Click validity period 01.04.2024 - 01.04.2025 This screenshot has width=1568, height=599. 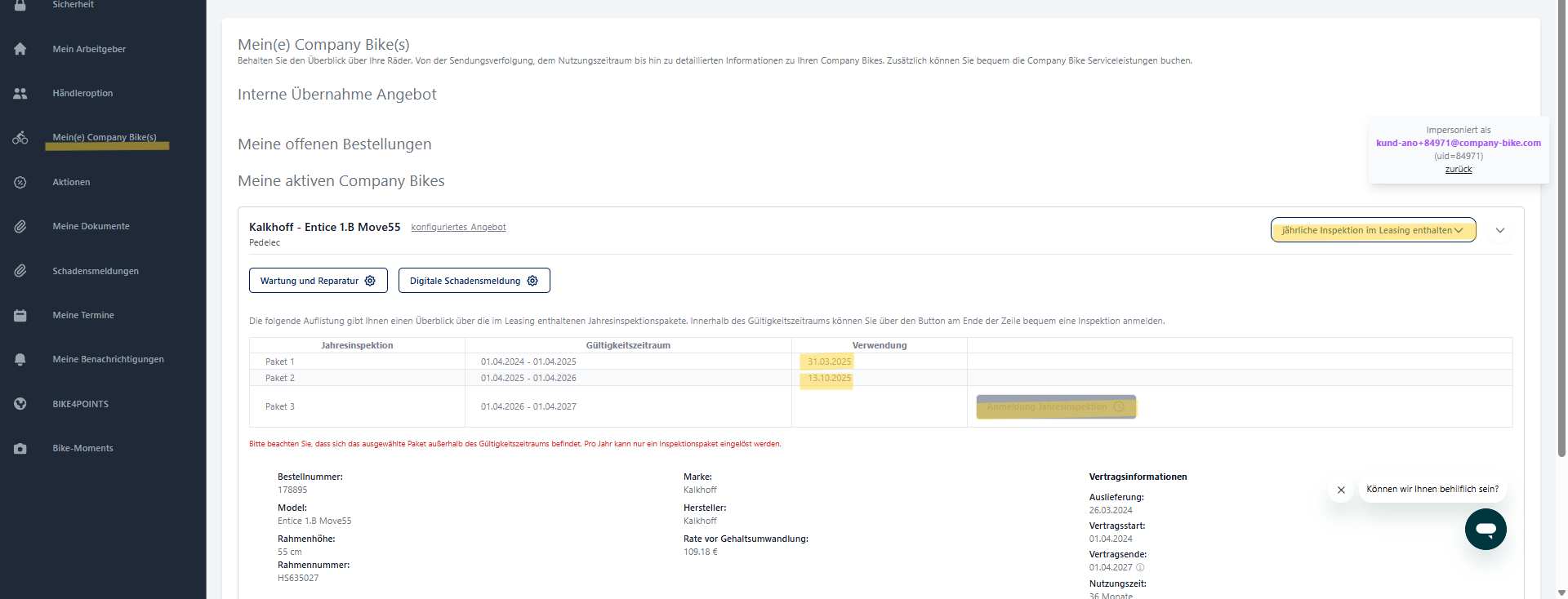click(528, 362)
